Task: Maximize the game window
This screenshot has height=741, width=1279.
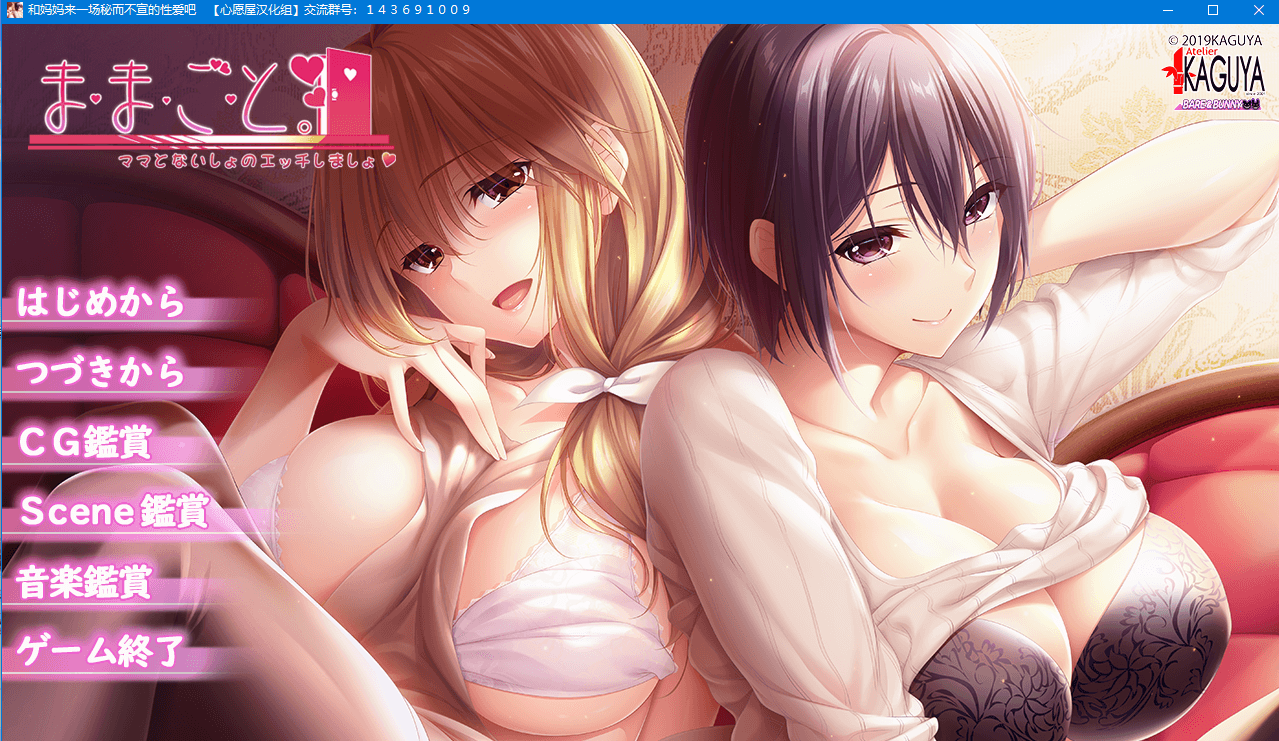Action: [1213, 10]
